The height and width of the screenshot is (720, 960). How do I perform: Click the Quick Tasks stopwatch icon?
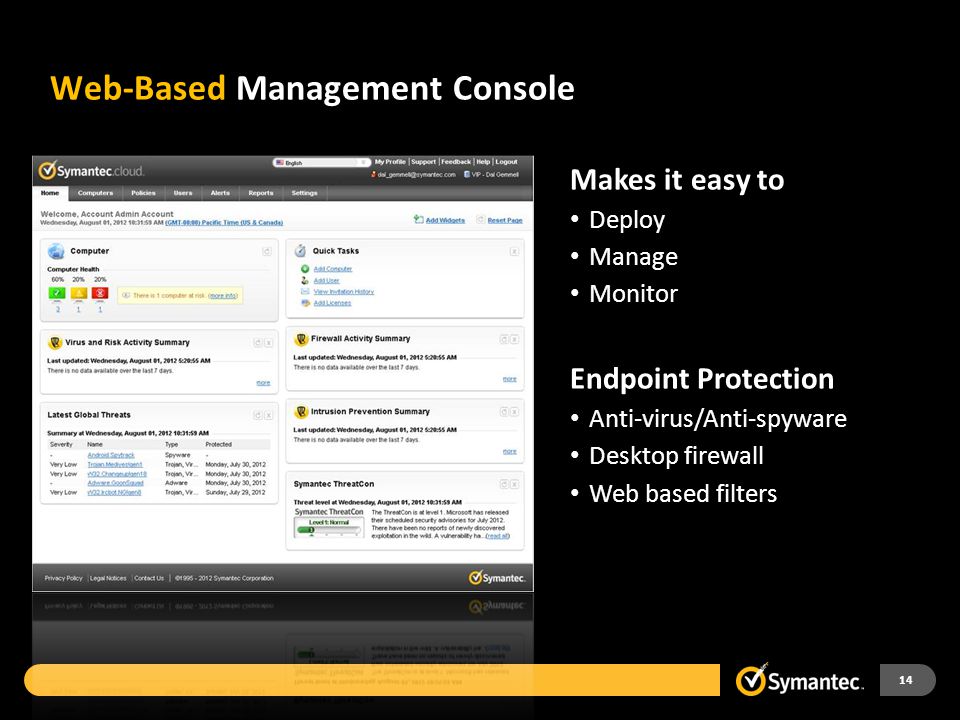pyautogui.click(x=300, y=250)
